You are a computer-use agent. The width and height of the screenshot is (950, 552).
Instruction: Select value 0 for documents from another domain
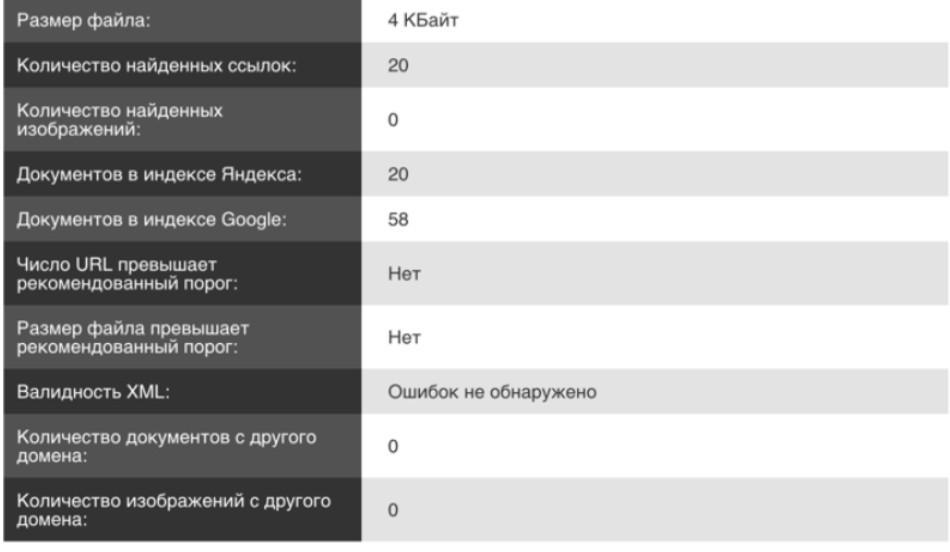point(393,446)
